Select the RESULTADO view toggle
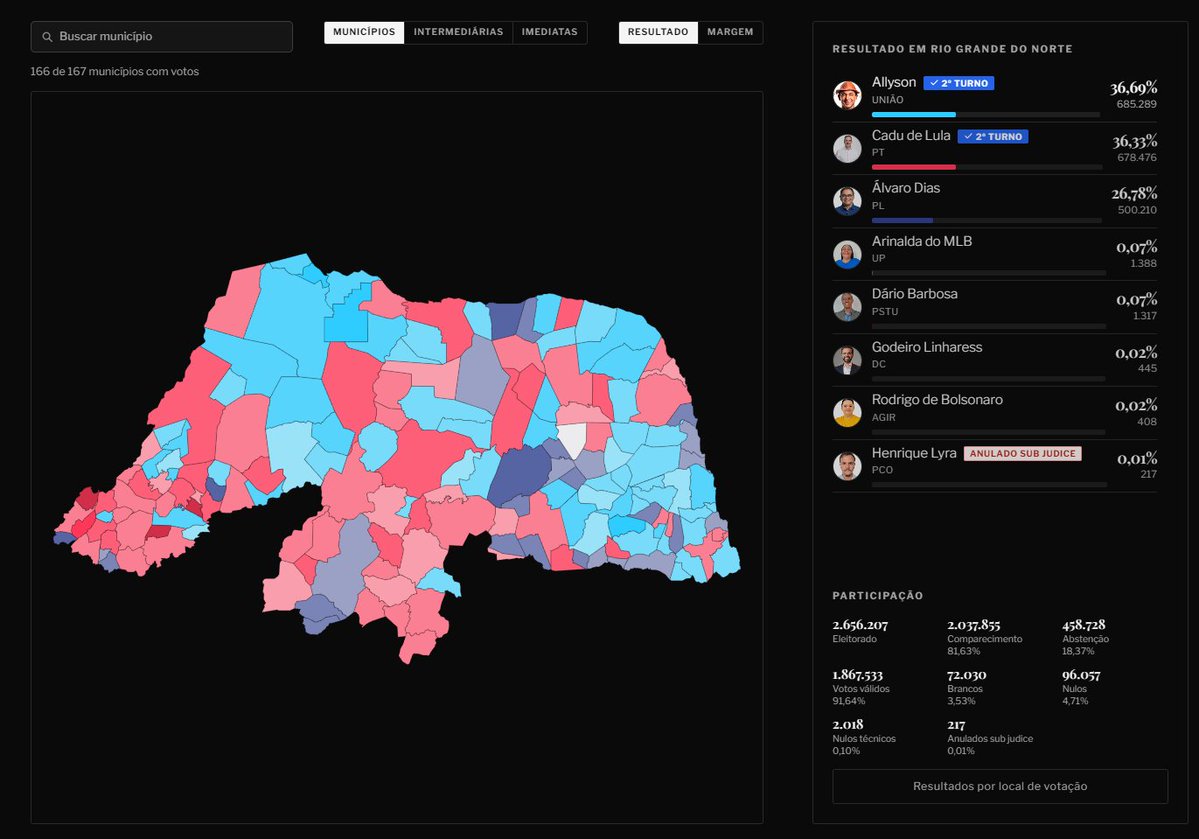Image resolution: width=1199 pixels, height=839 pixels. point(658,32)
